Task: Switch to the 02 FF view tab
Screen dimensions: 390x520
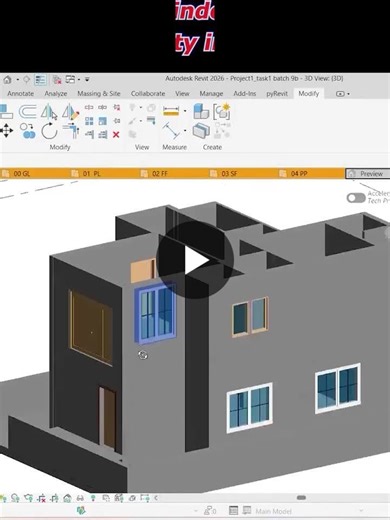Action: [160, 173]
